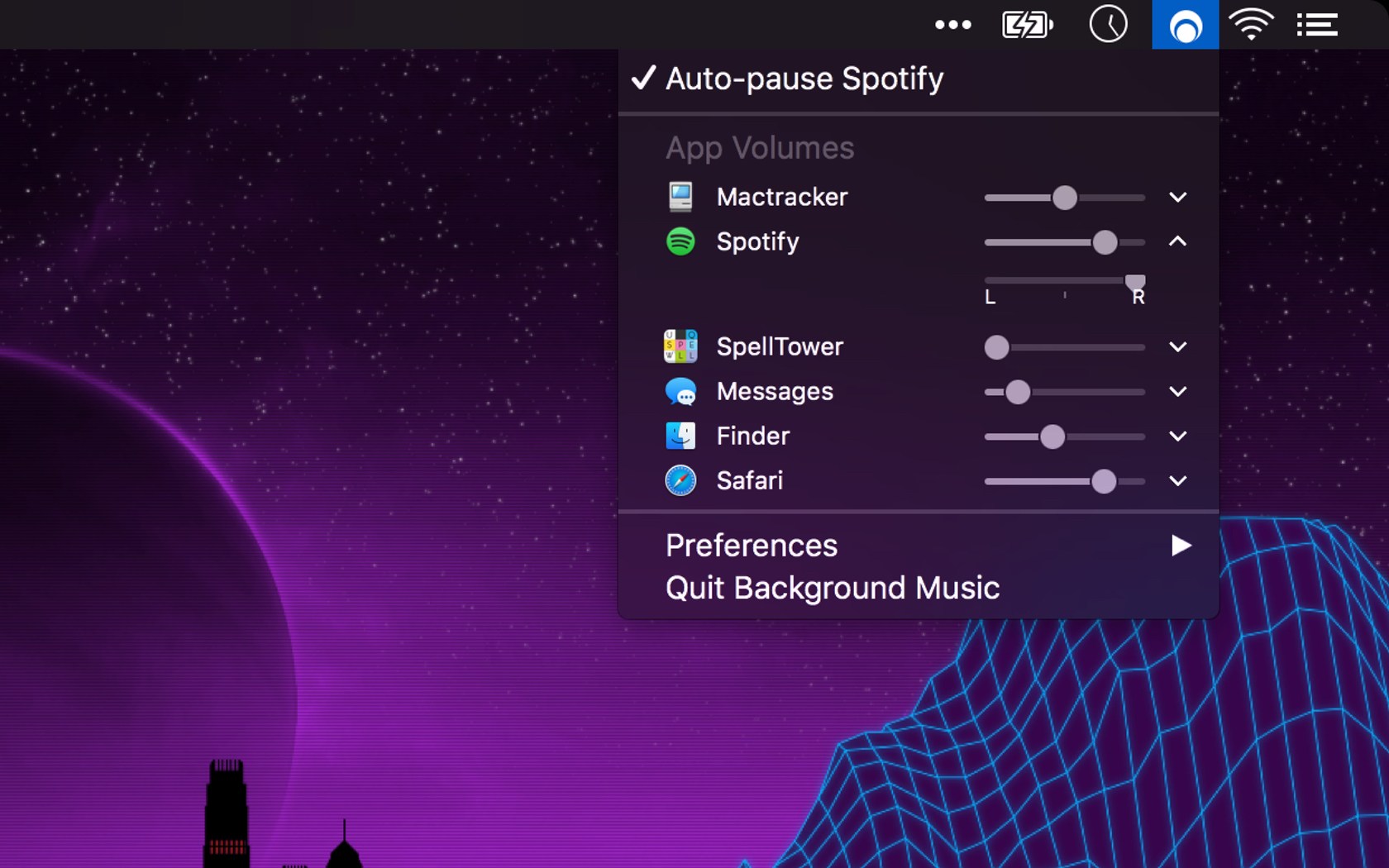Select Quit Background Music
This screenshot has width=1389, height=868.
pyautogui.click(x=832, y=588)
